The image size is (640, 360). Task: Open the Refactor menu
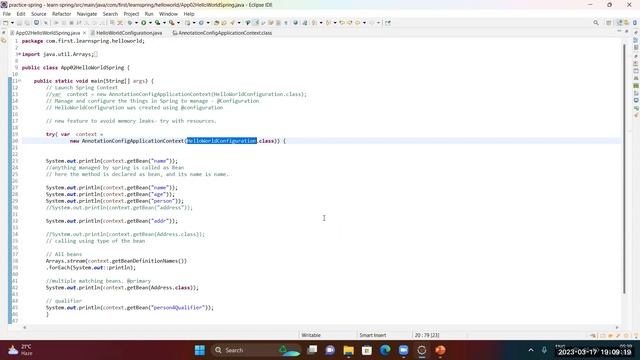62,14
